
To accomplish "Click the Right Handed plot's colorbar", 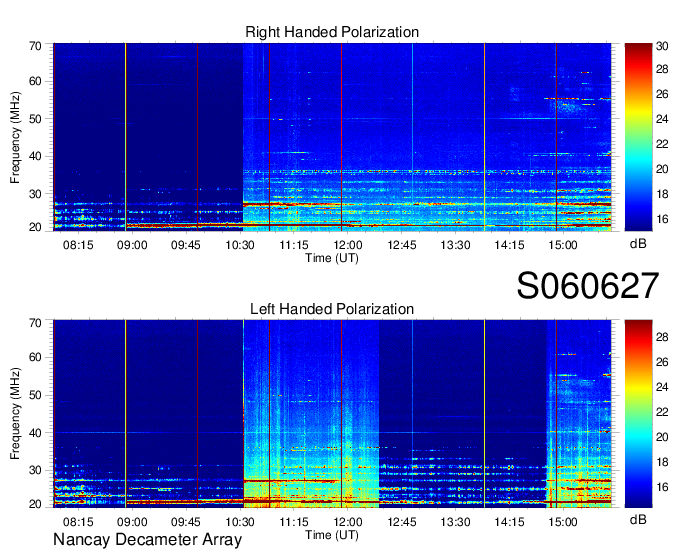I will tap(638, 137).
